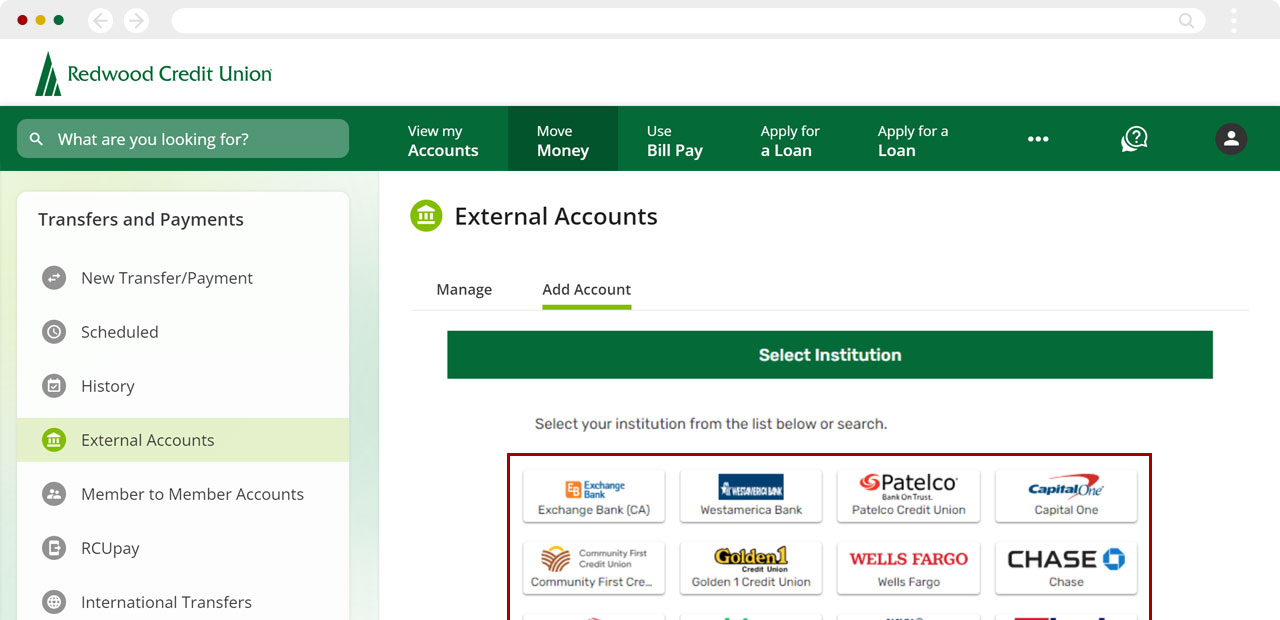The width and height of the screenshot is (1280, 620).
Task: Click the Scheduled clock icon
Action: point(54,332)
